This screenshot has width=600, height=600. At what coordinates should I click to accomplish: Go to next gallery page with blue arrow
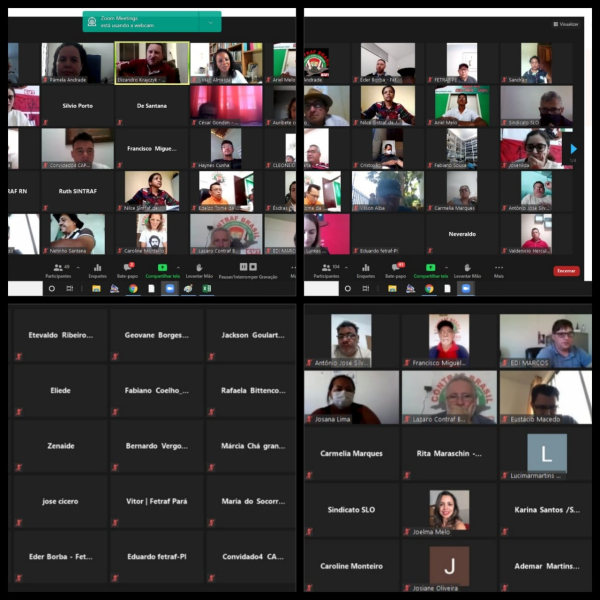[573, 148]
